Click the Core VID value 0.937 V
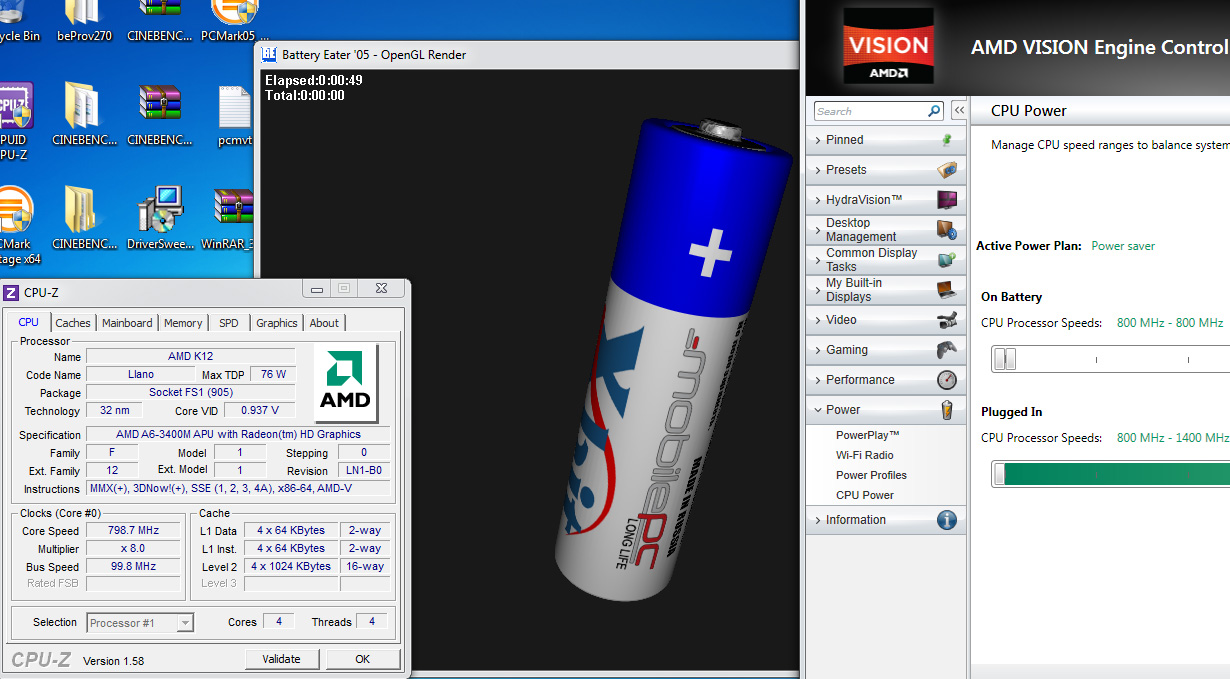This screenshot has height=679, width=1230. point(260,411)
